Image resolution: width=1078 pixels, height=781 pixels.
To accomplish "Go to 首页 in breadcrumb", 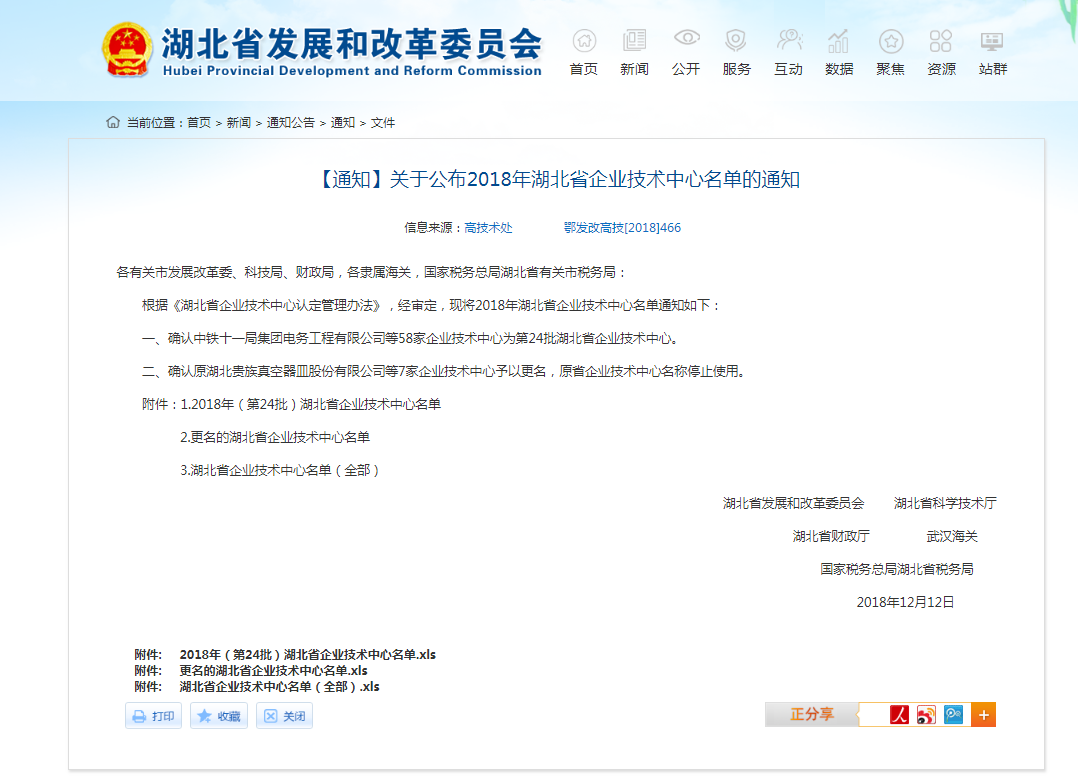I will click(x=199, y=122).
